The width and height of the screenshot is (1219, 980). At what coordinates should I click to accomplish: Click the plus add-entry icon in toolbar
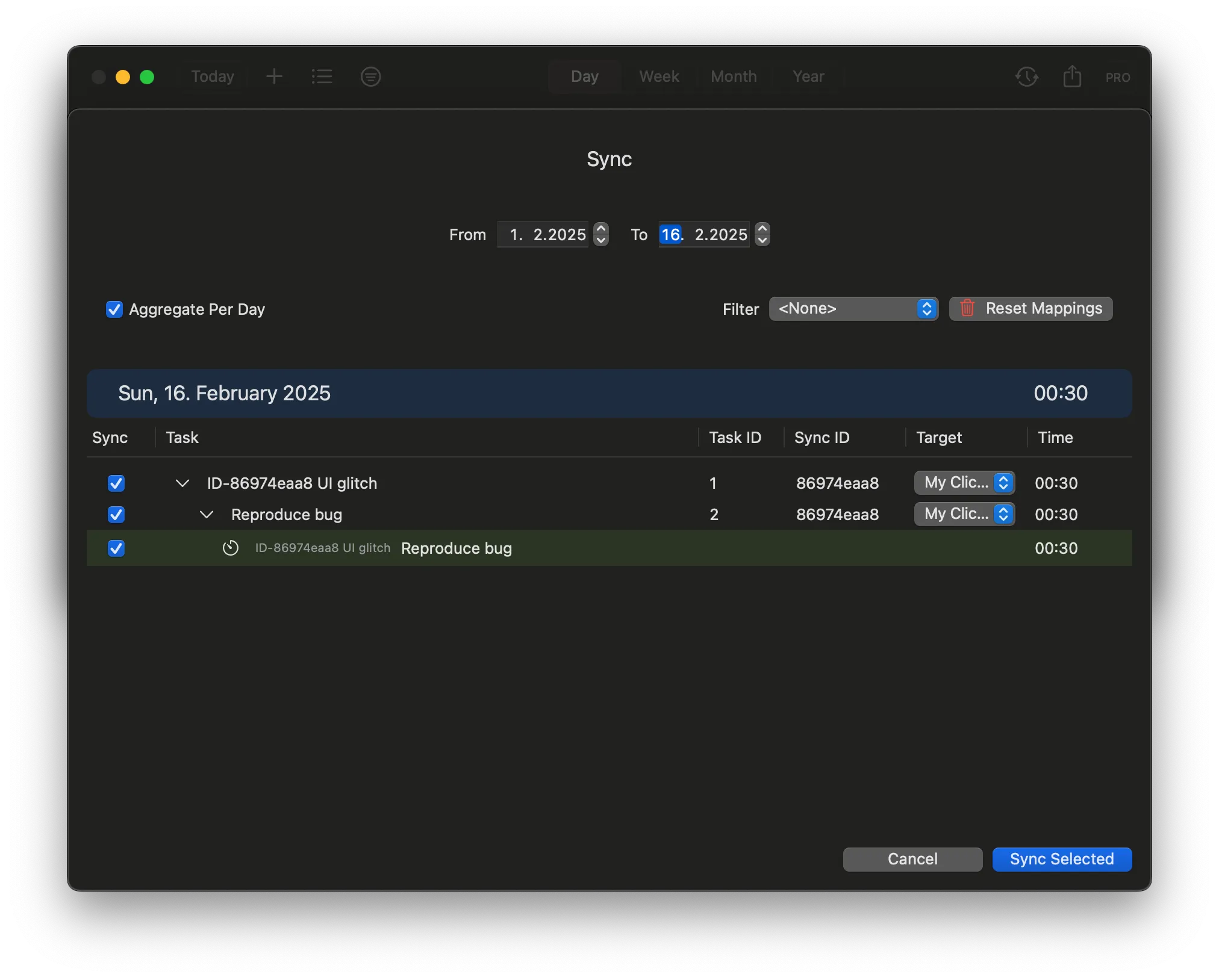(274, 76)
